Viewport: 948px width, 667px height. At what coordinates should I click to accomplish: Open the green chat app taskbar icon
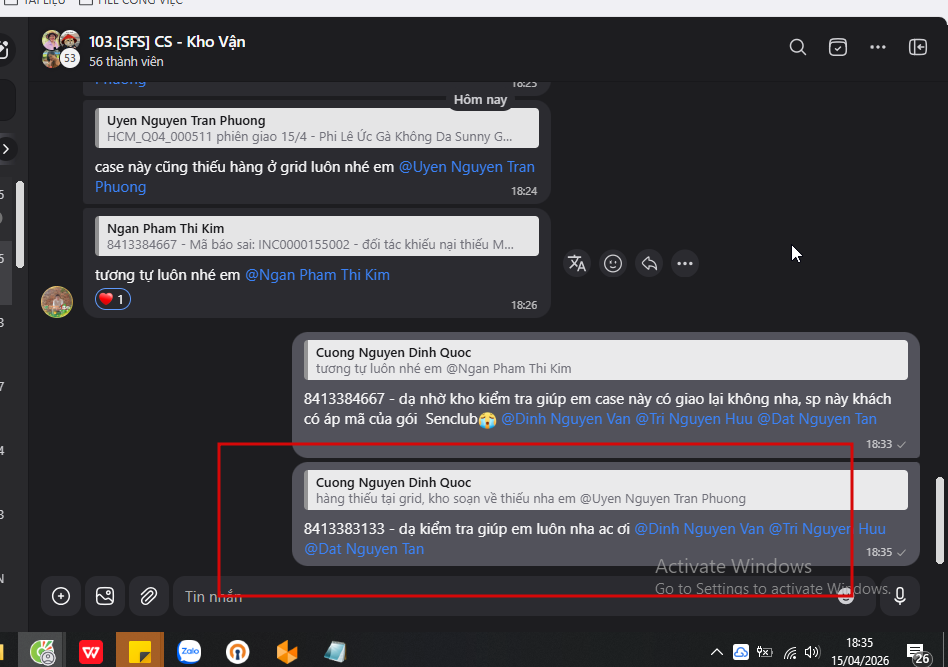(42, 652)
